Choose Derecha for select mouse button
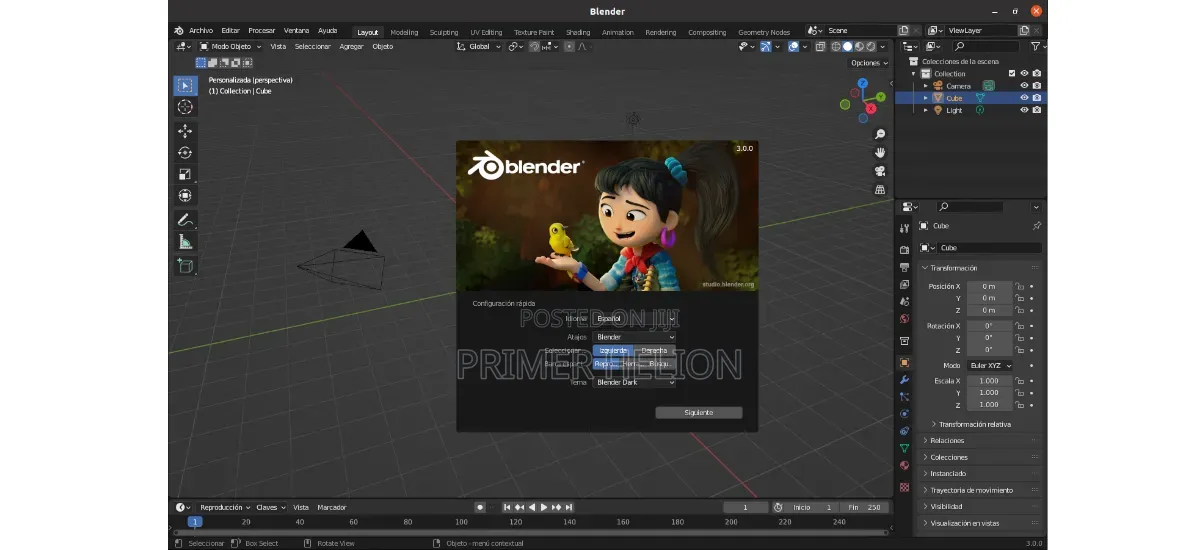Screen dimensions: 1200x550 pyautogui.click(x=654, y=351)
